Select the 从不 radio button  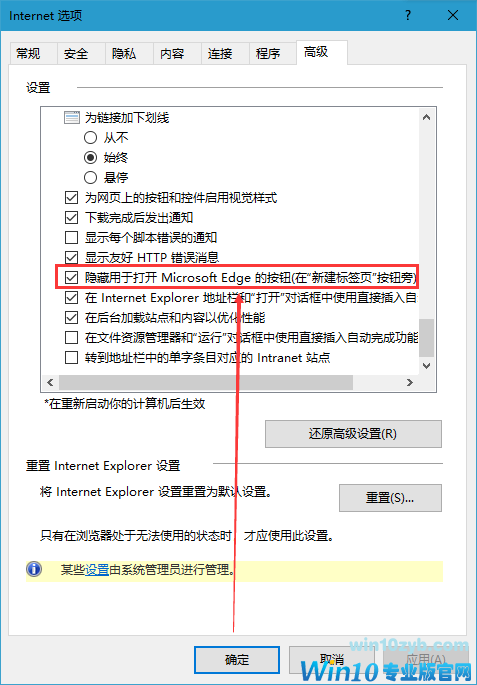coord(90,138)
